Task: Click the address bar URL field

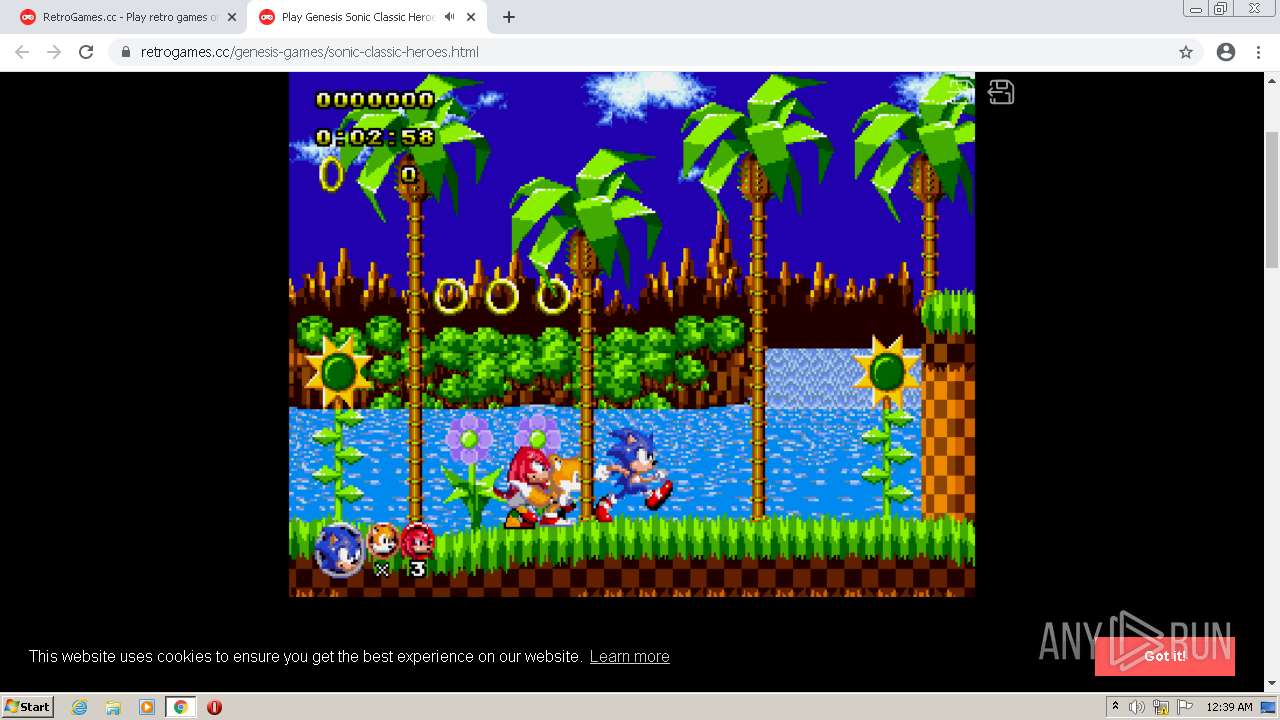Action: tap(640, 52)
